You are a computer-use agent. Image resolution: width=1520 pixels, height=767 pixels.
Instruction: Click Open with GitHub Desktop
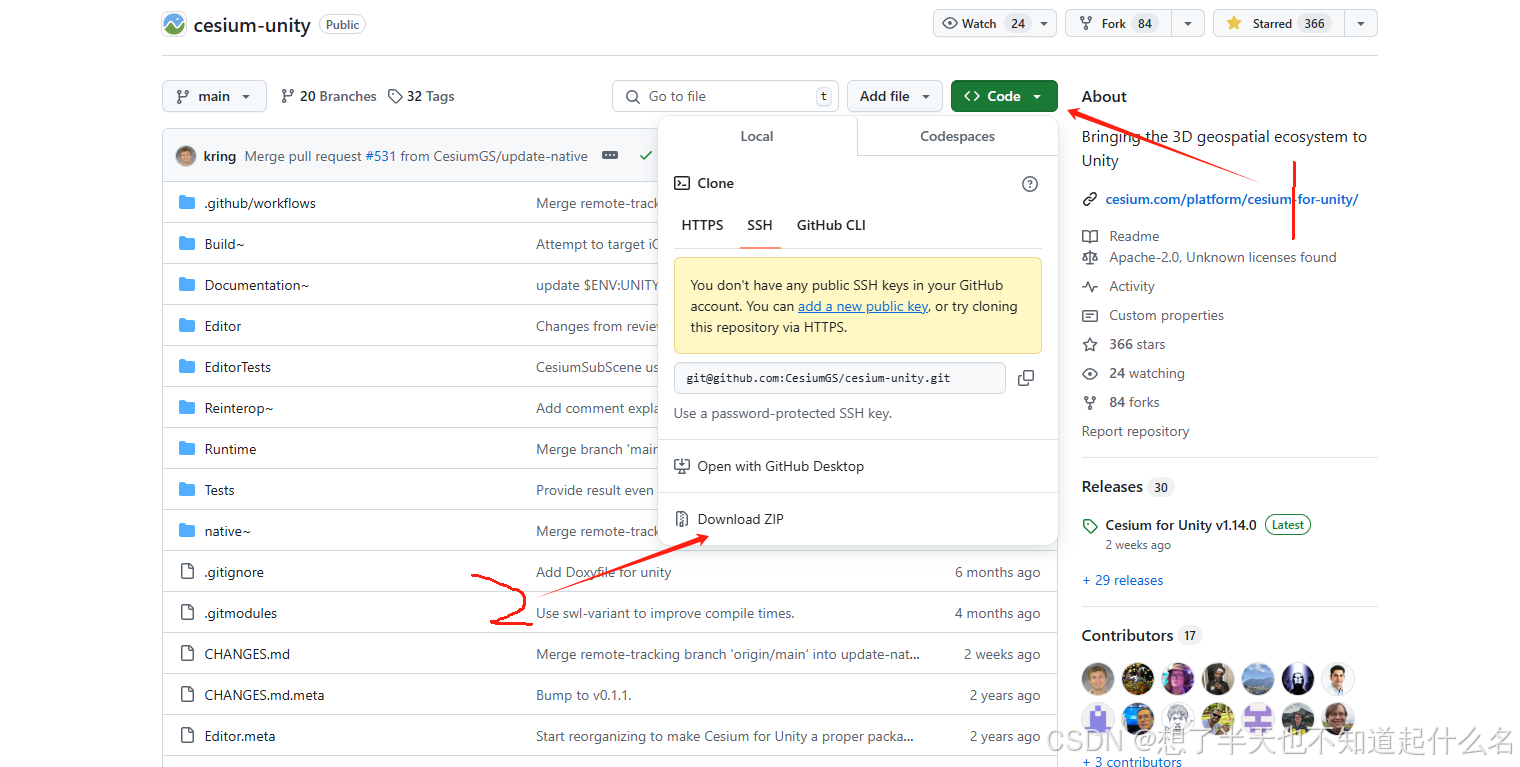click(781, 466)
